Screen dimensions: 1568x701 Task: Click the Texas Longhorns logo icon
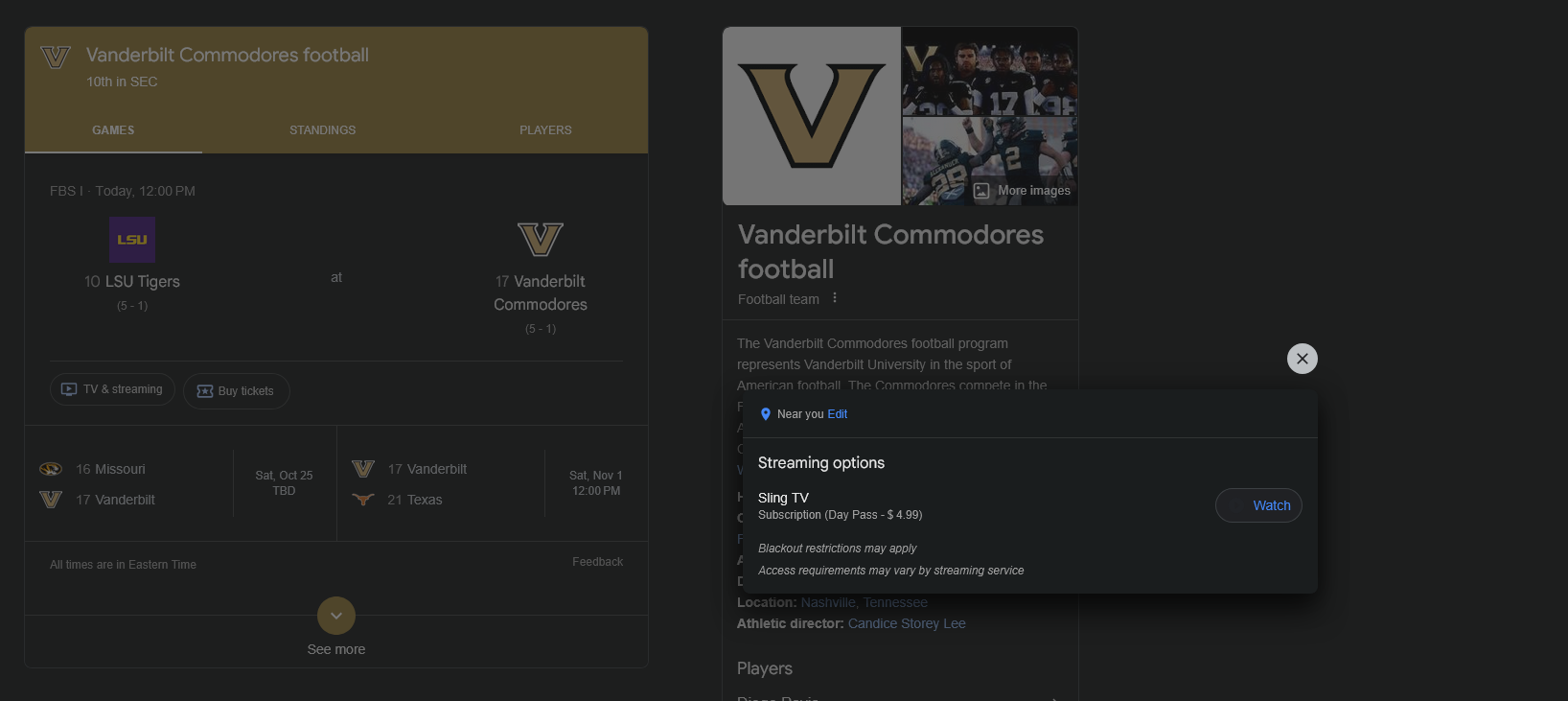pyautogui.click(x=363, y=500)
